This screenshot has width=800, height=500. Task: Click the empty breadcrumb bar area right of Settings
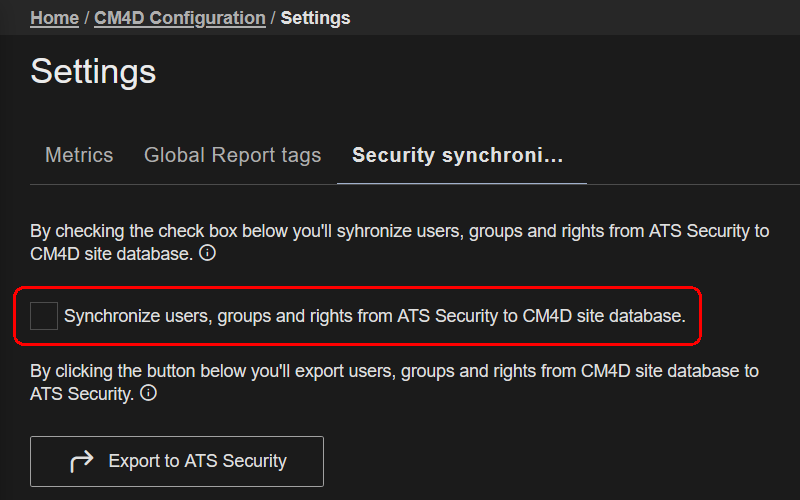click(580, 18)
